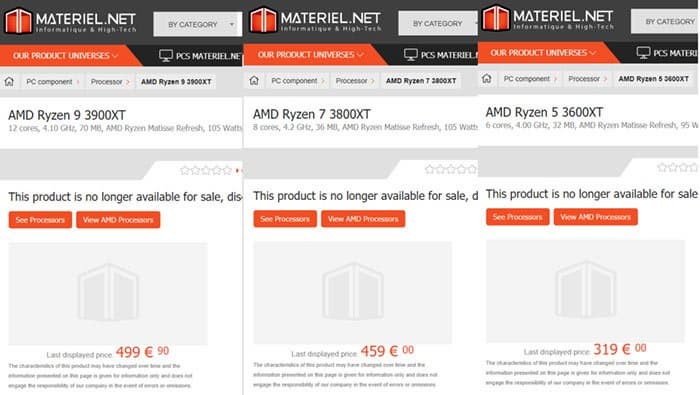Open PC component breadcrumb for Ryzen 9 3900XT
700x395 pixels.
49,82
